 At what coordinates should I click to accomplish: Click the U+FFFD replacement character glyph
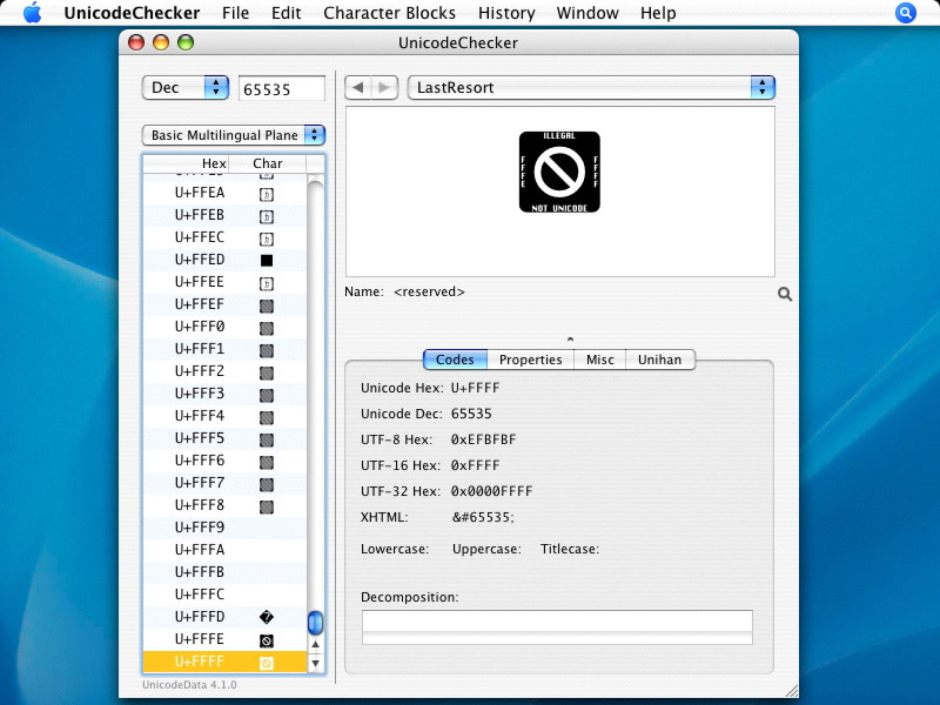click(x=266, y=617)
